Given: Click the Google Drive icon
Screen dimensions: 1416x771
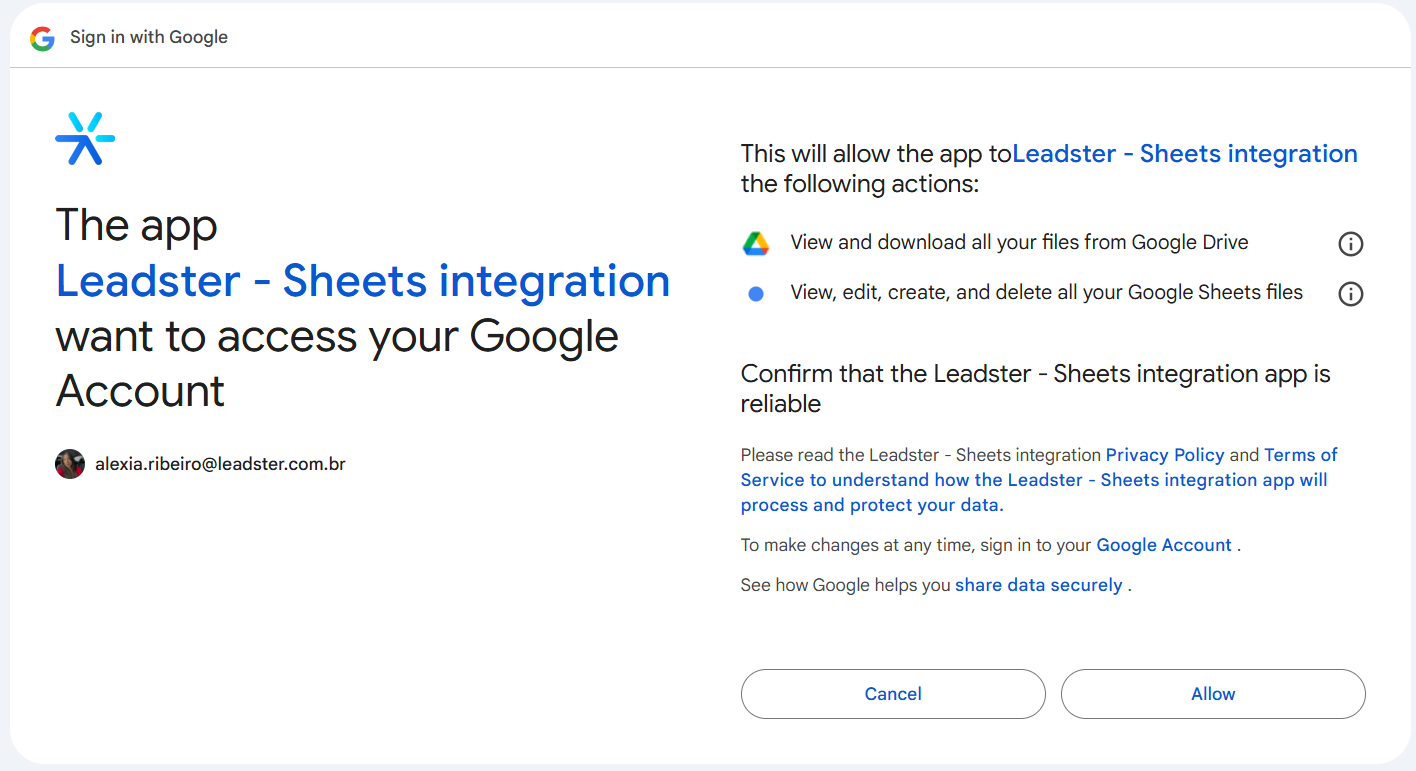Looking at the screenshot, I should coord(755,243).
